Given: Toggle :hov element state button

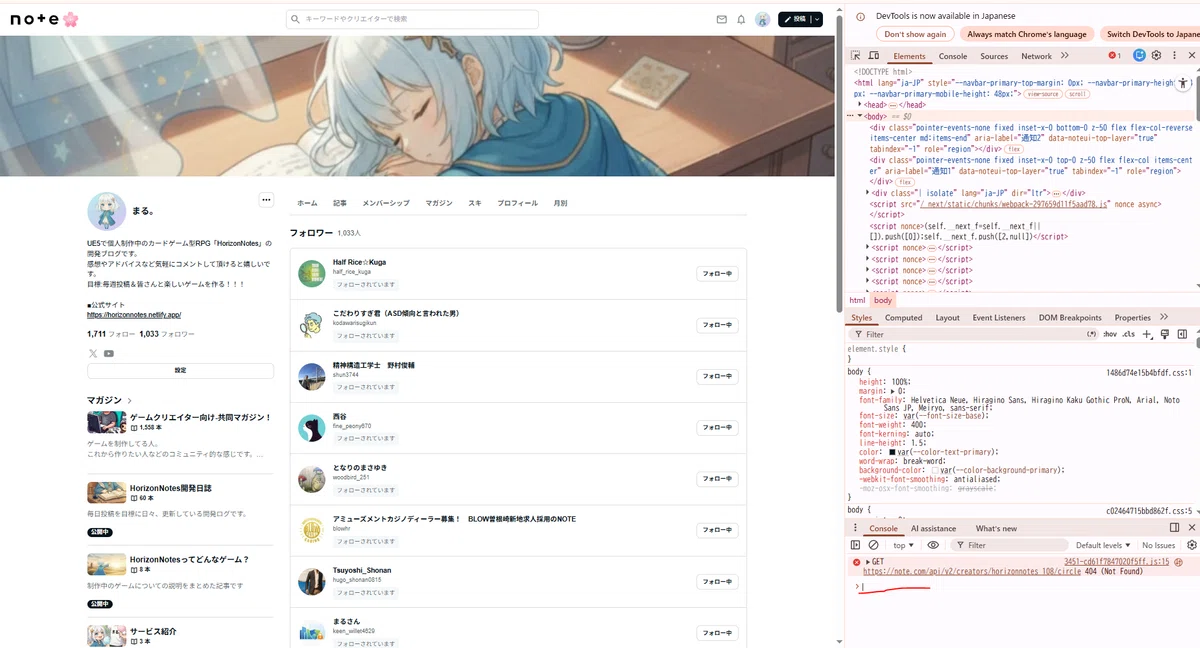Looking at the screenshot, I should click(1109, 334).
